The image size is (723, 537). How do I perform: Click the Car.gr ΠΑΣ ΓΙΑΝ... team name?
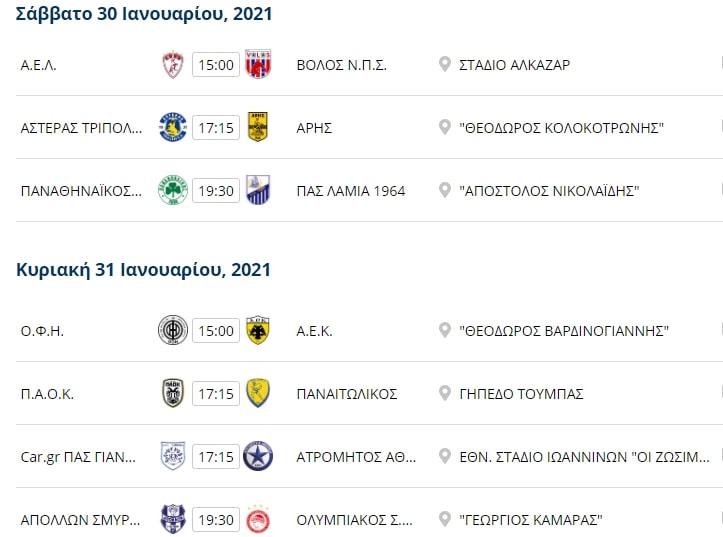78,457
